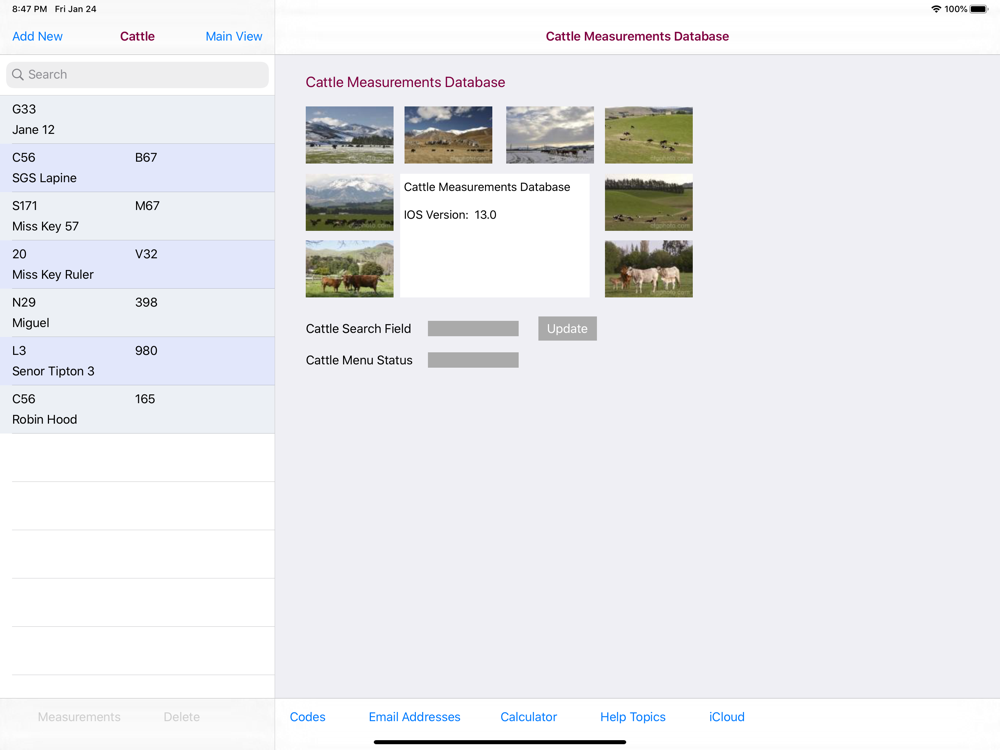Open Help Topics

(633, 717)
